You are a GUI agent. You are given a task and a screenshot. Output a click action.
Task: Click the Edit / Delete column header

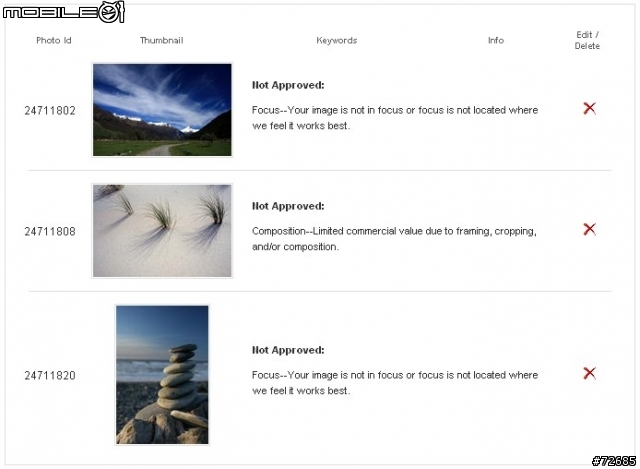click(587, 40)
